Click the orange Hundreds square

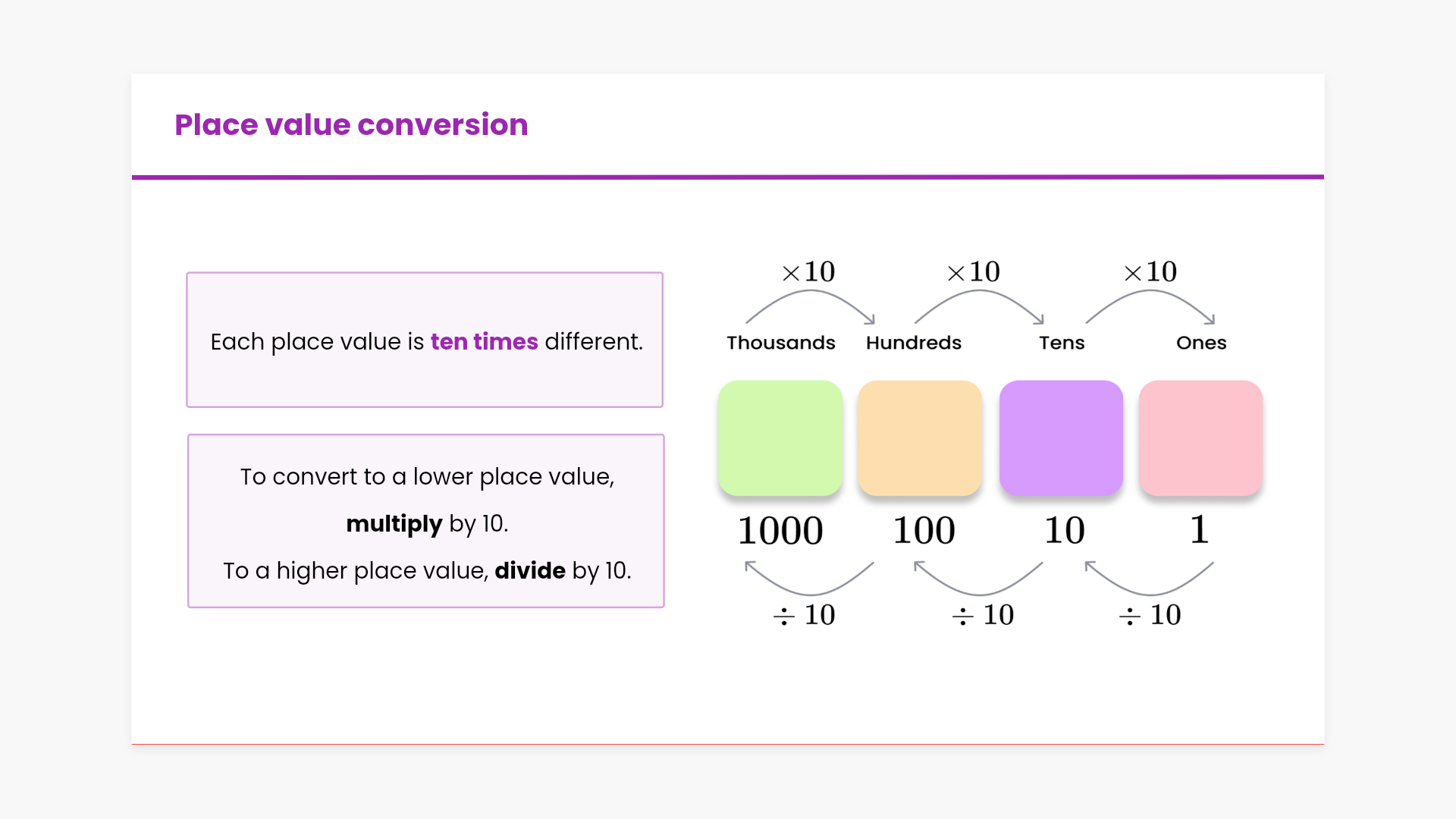pos(920,438)
